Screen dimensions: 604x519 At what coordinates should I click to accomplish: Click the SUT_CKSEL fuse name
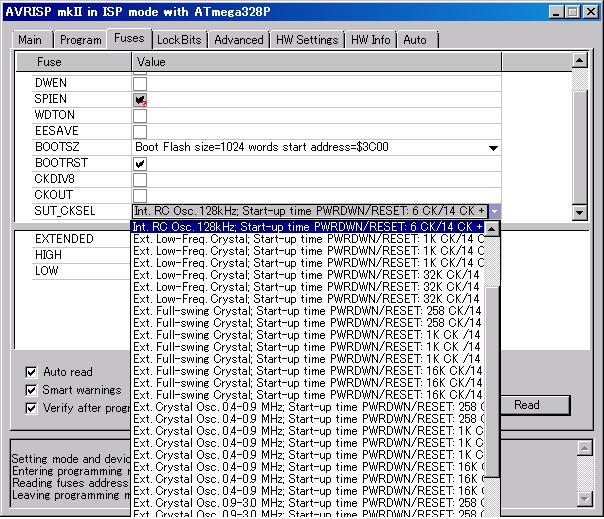point(65,211)
